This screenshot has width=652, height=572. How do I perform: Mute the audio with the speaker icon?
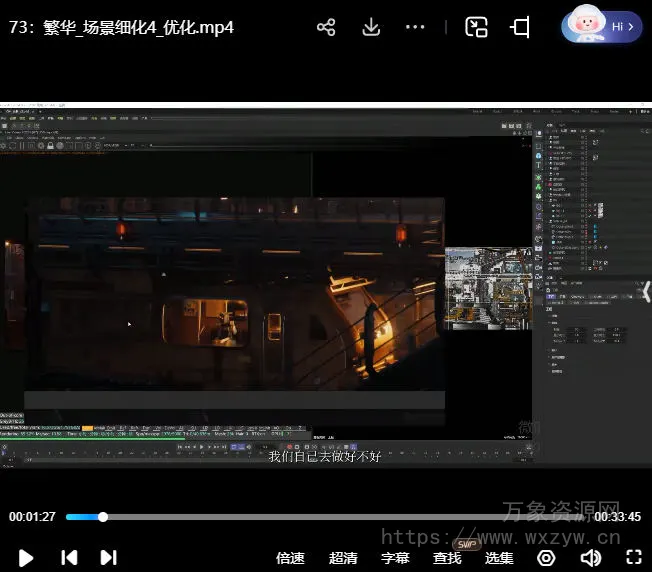tap(591, 557)
